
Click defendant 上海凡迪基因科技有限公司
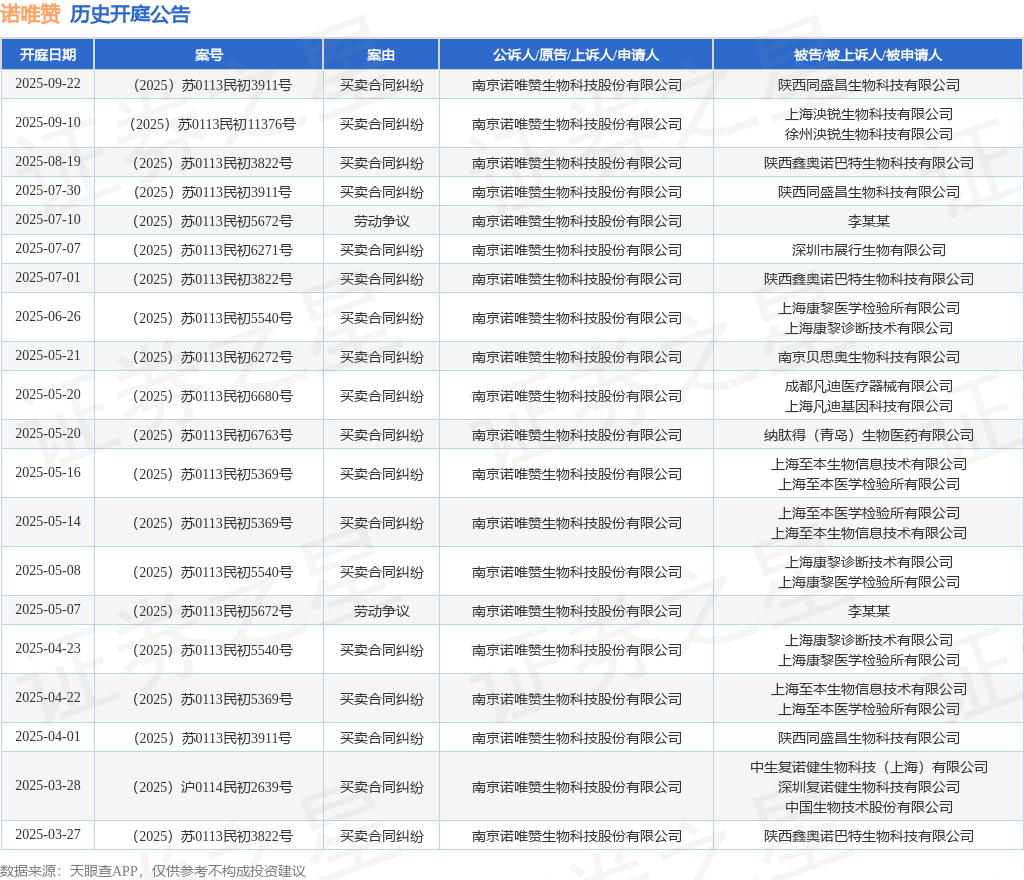[869, 406]
